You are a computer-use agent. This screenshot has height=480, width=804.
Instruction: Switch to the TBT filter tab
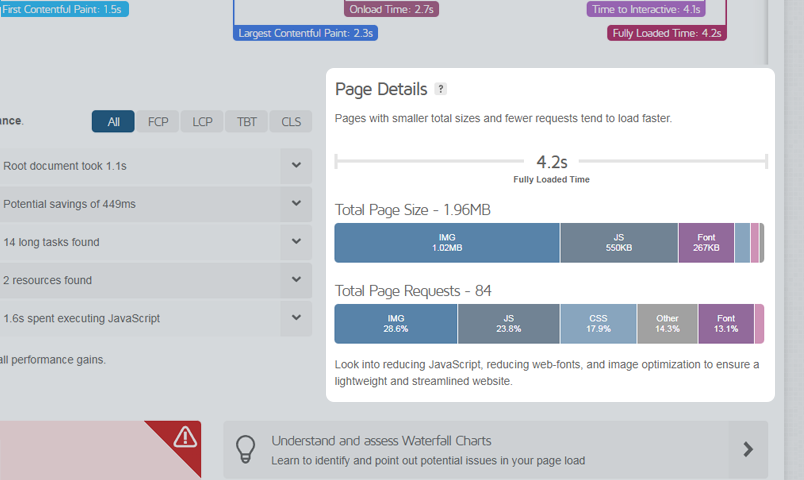(x=247, y=122)
